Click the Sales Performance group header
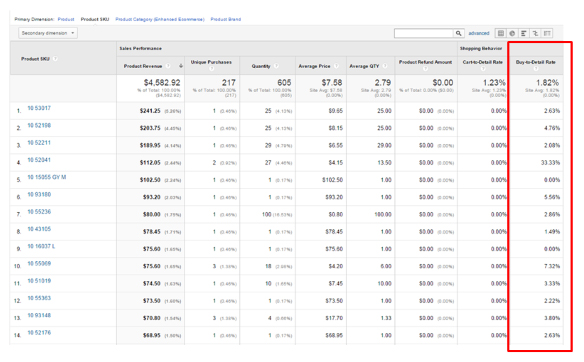This screenshot has width=584, height=362. [140, 48]
